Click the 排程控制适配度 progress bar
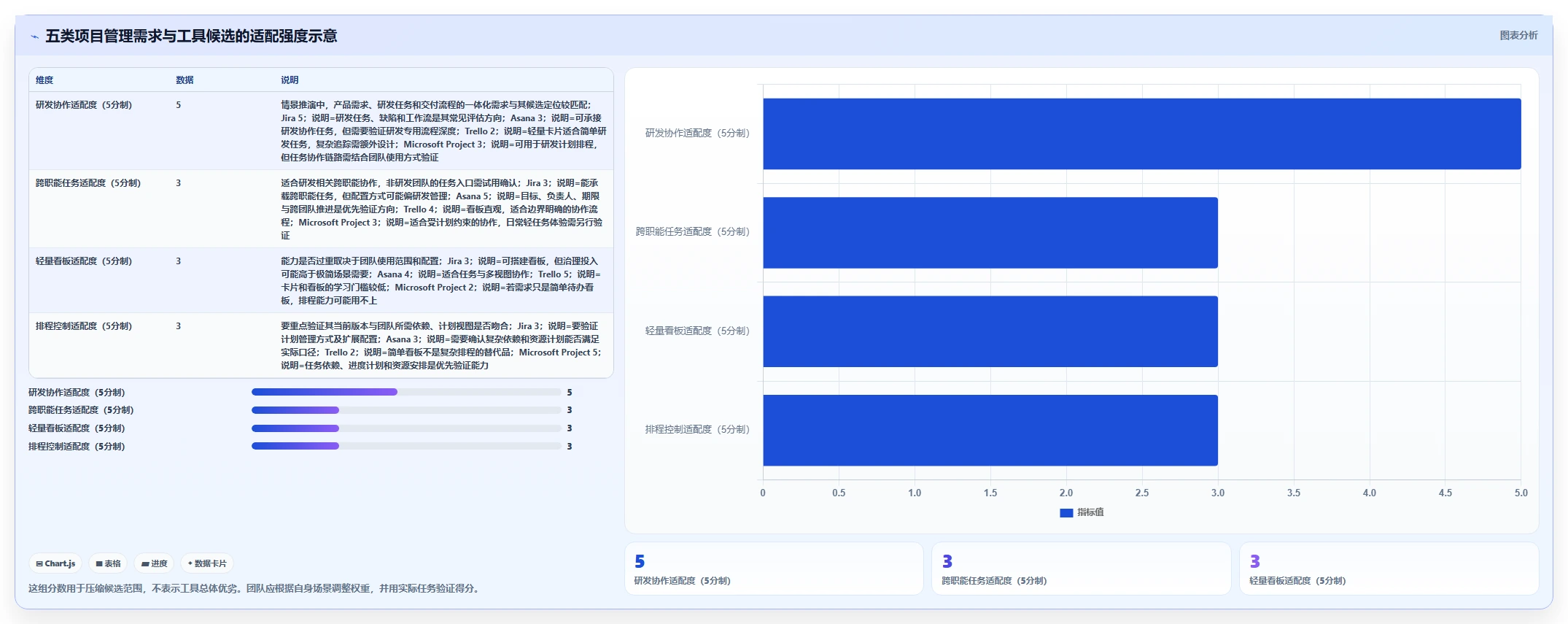Viewport: 1568px width, 624px height. 406,446
